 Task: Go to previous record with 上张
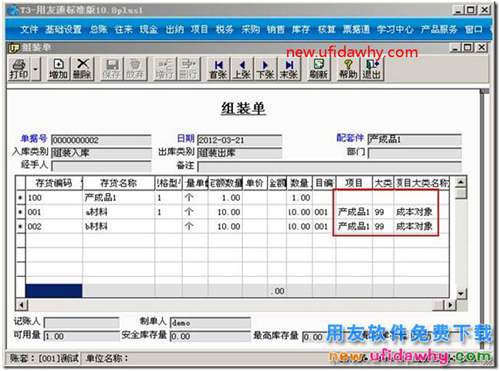242,69
